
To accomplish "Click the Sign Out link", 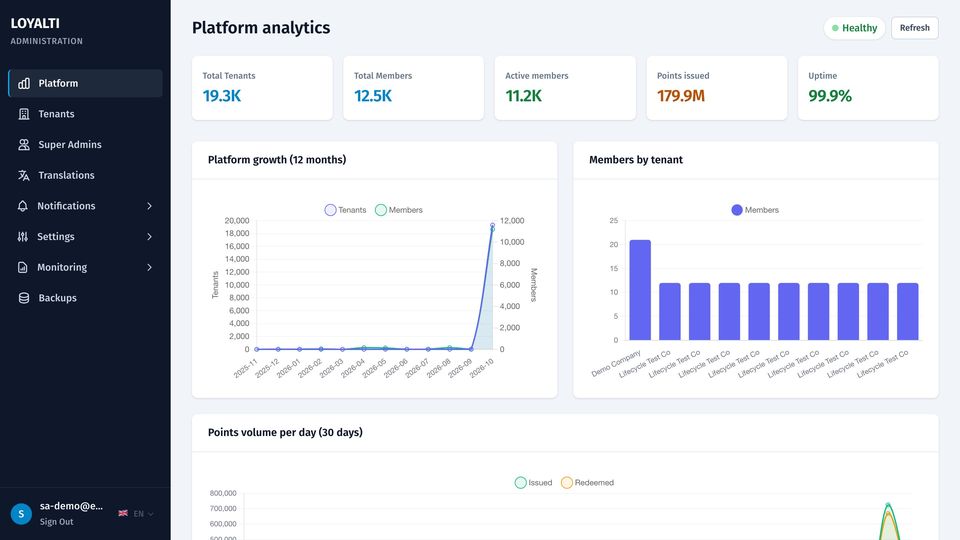I will (x=56, y=522).
